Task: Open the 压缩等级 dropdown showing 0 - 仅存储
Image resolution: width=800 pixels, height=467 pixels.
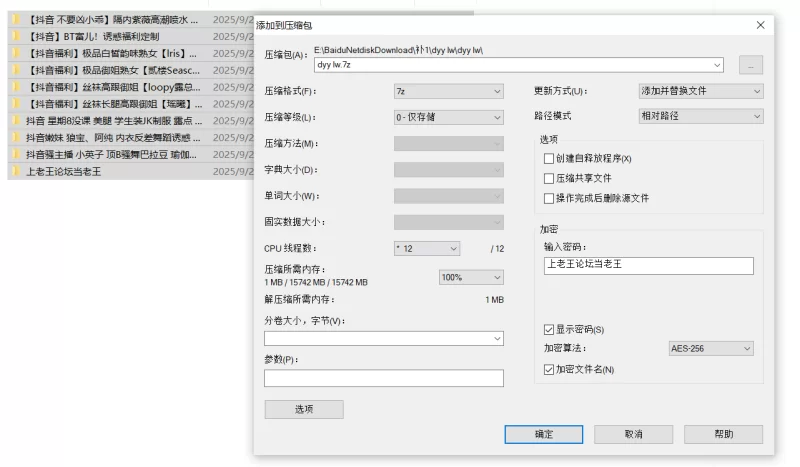Action: click(x=448, y=117)
